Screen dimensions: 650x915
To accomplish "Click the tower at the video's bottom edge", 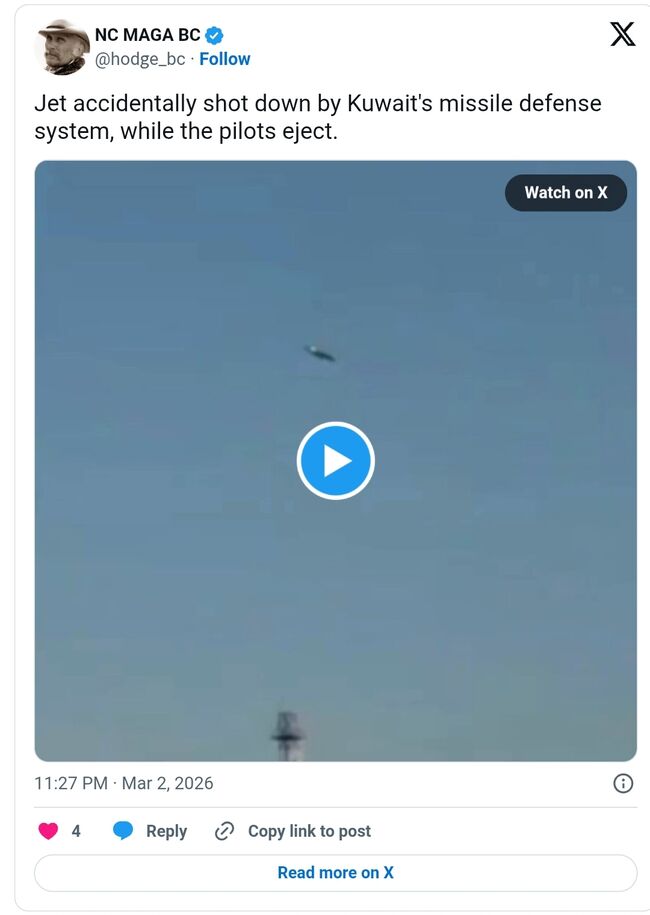I will pos(287,737).
